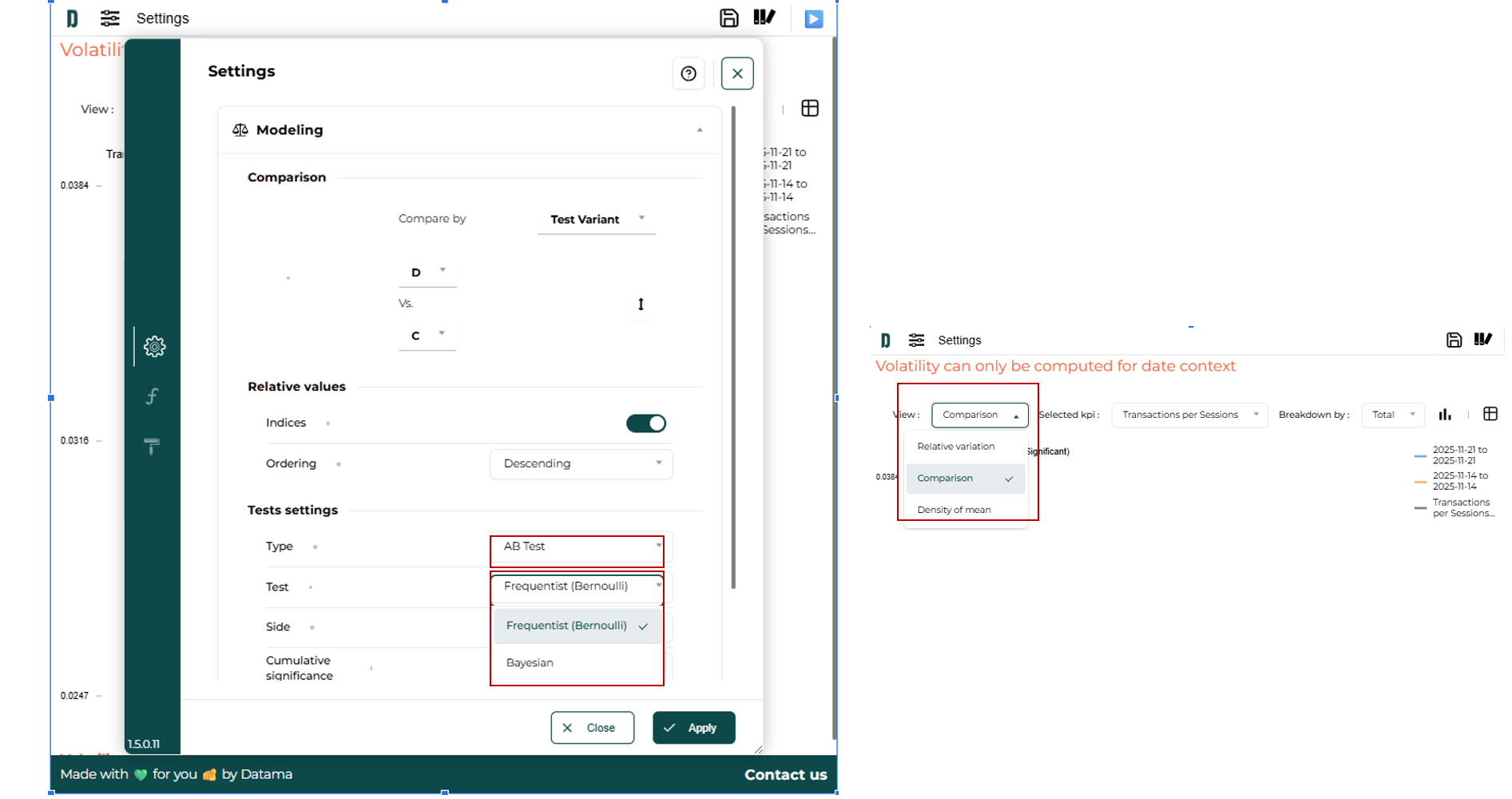The width and height of the screenshot is (1512, 799).
Task: Collapse the Modeling section
Action: tap(700, 130)
